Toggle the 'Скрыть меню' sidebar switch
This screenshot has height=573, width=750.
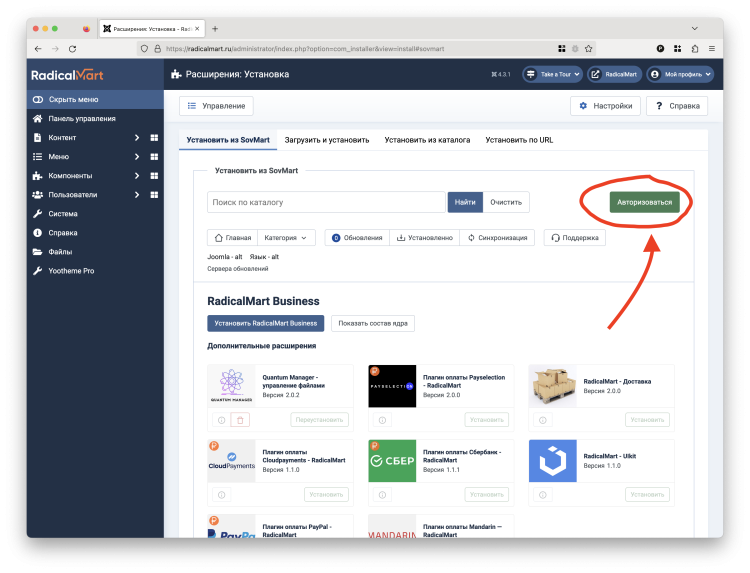(38, 100)
